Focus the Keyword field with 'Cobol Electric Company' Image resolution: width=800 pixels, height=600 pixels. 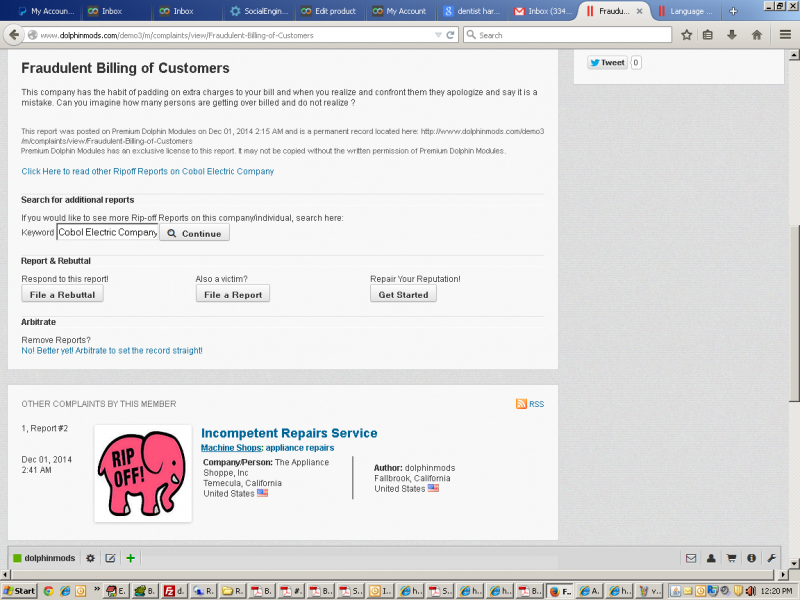(108, 233)
